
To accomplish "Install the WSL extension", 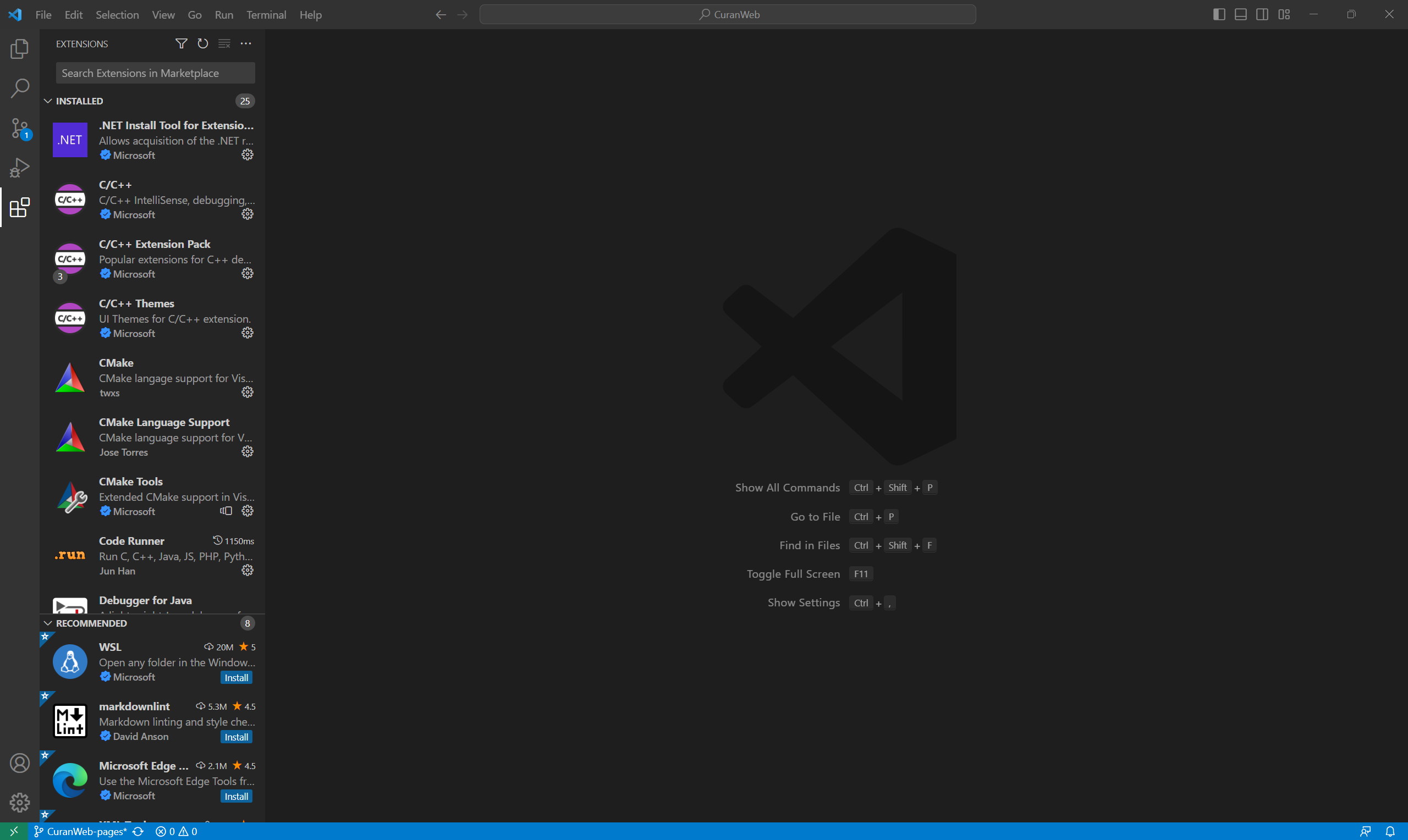I will tap(236, 677).
